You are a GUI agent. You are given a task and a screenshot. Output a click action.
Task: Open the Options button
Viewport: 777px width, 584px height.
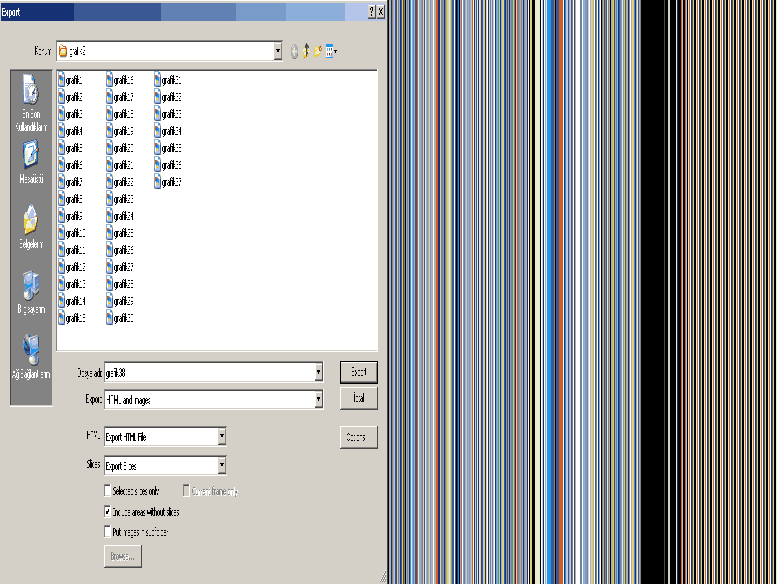click(359, 437)
